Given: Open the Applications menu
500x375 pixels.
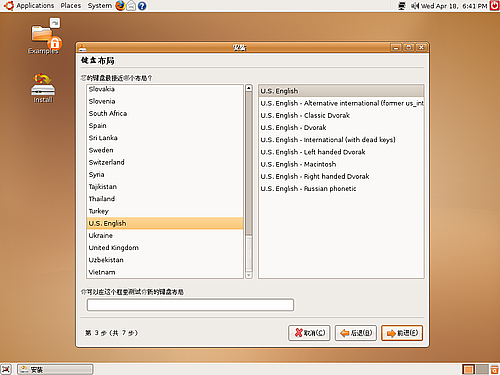Looking at the screenshot, I should 35,6.
